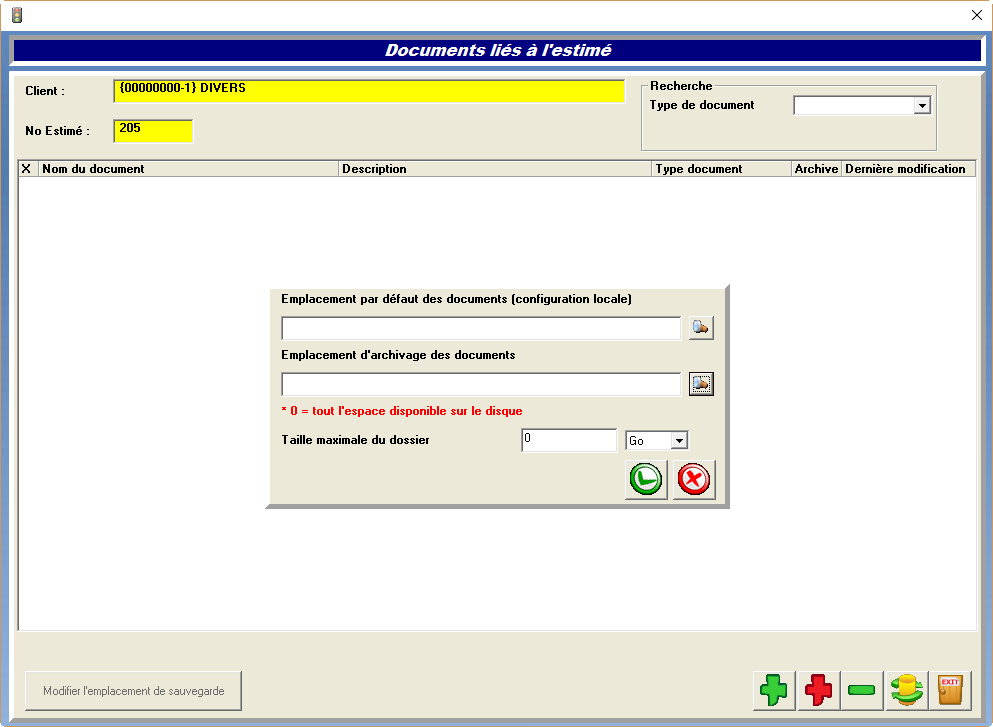Click the database refresh icon
Screen dimensions: 993x727
906,690
